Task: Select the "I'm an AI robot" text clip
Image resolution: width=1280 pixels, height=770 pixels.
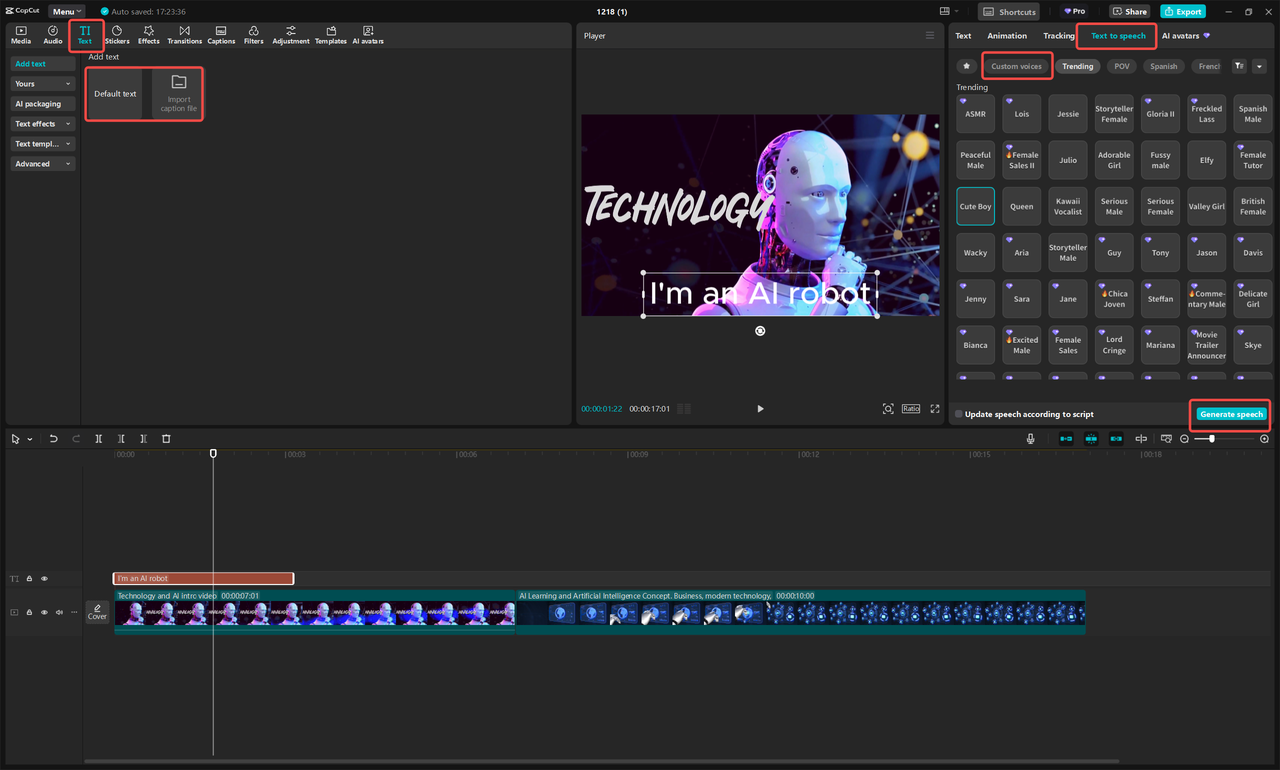Action: tap(204, 578)
